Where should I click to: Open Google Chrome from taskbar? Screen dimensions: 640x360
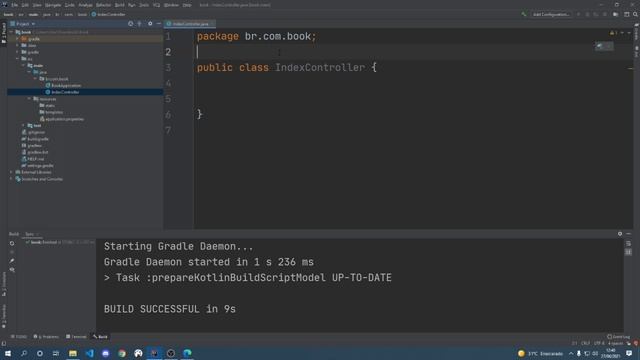[122, 353]
